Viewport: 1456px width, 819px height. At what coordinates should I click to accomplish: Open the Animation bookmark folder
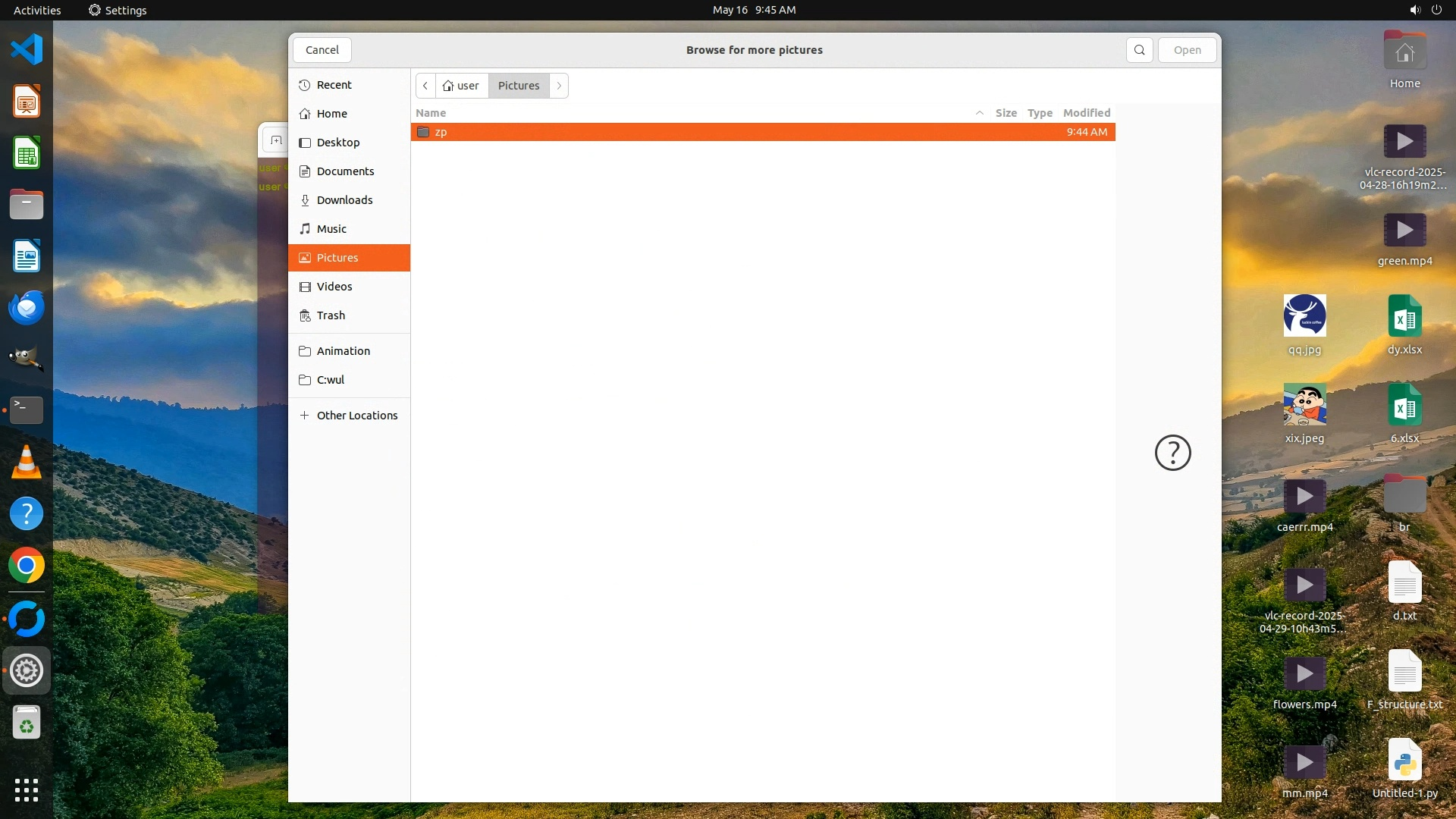(x=343, y=351)
